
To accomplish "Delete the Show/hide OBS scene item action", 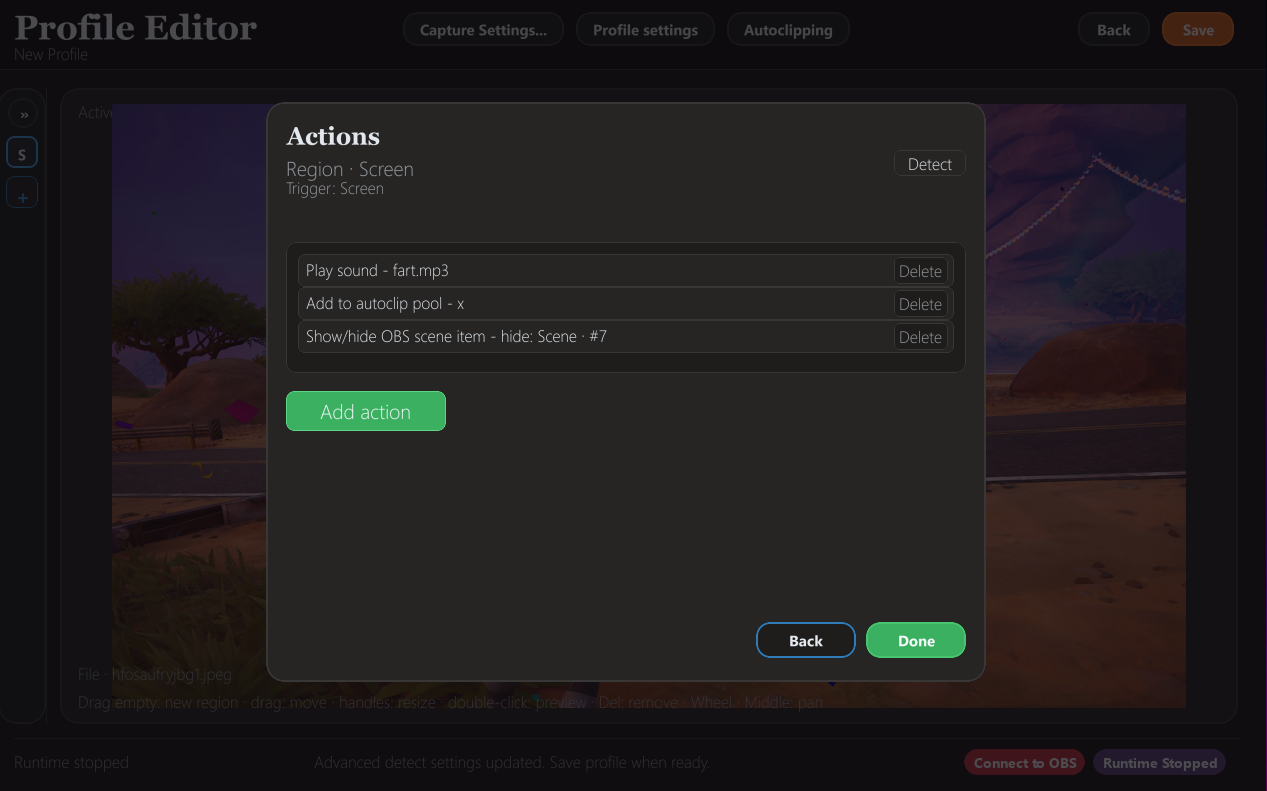I will tap(919, 336).
